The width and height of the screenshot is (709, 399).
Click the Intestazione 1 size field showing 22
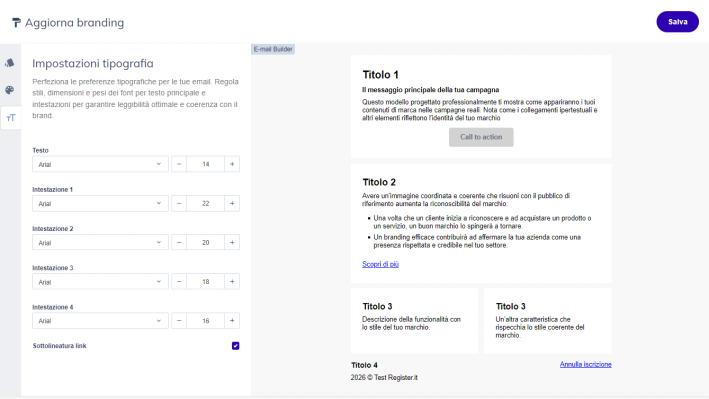click(206, 204)
